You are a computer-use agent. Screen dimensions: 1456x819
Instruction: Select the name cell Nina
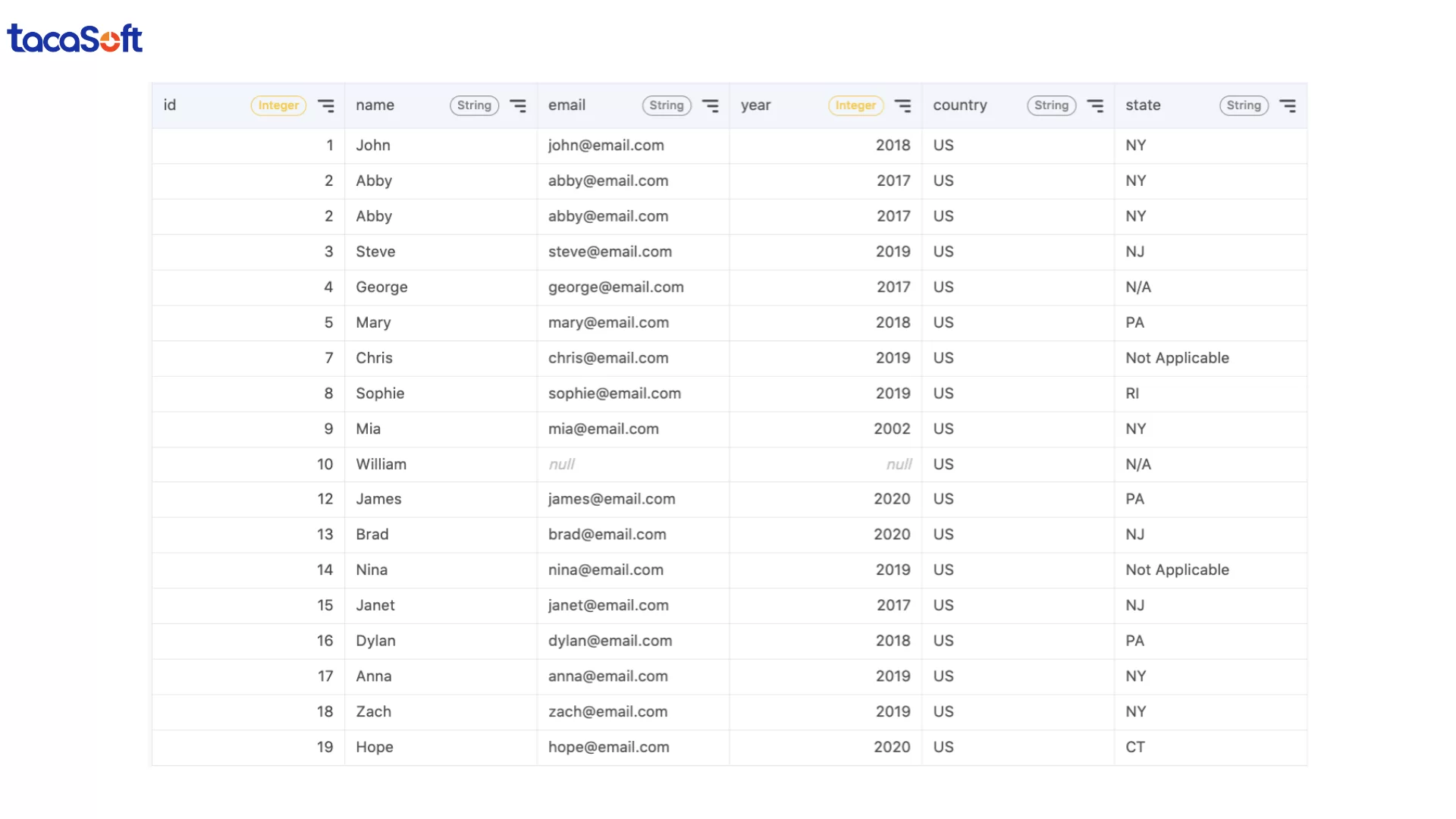pos(441,570)
